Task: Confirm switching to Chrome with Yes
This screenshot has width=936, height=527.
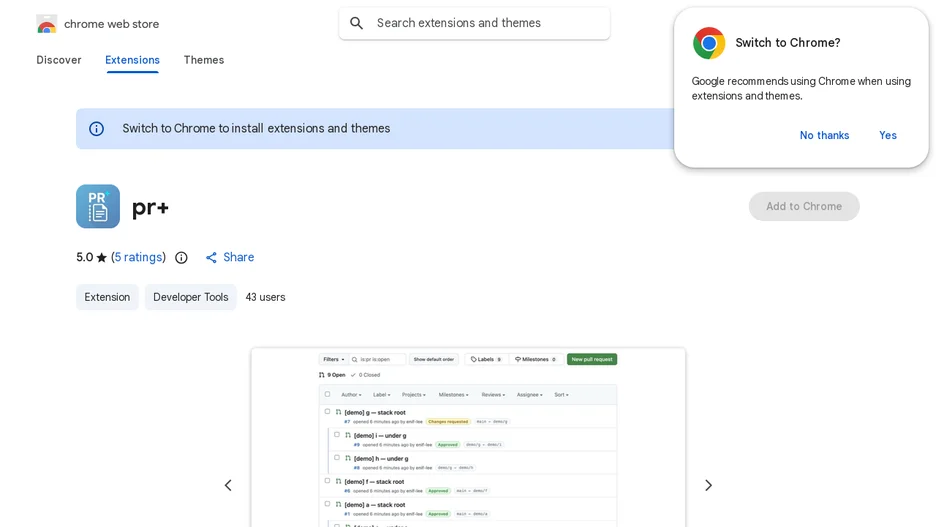Action: point(888,135)
